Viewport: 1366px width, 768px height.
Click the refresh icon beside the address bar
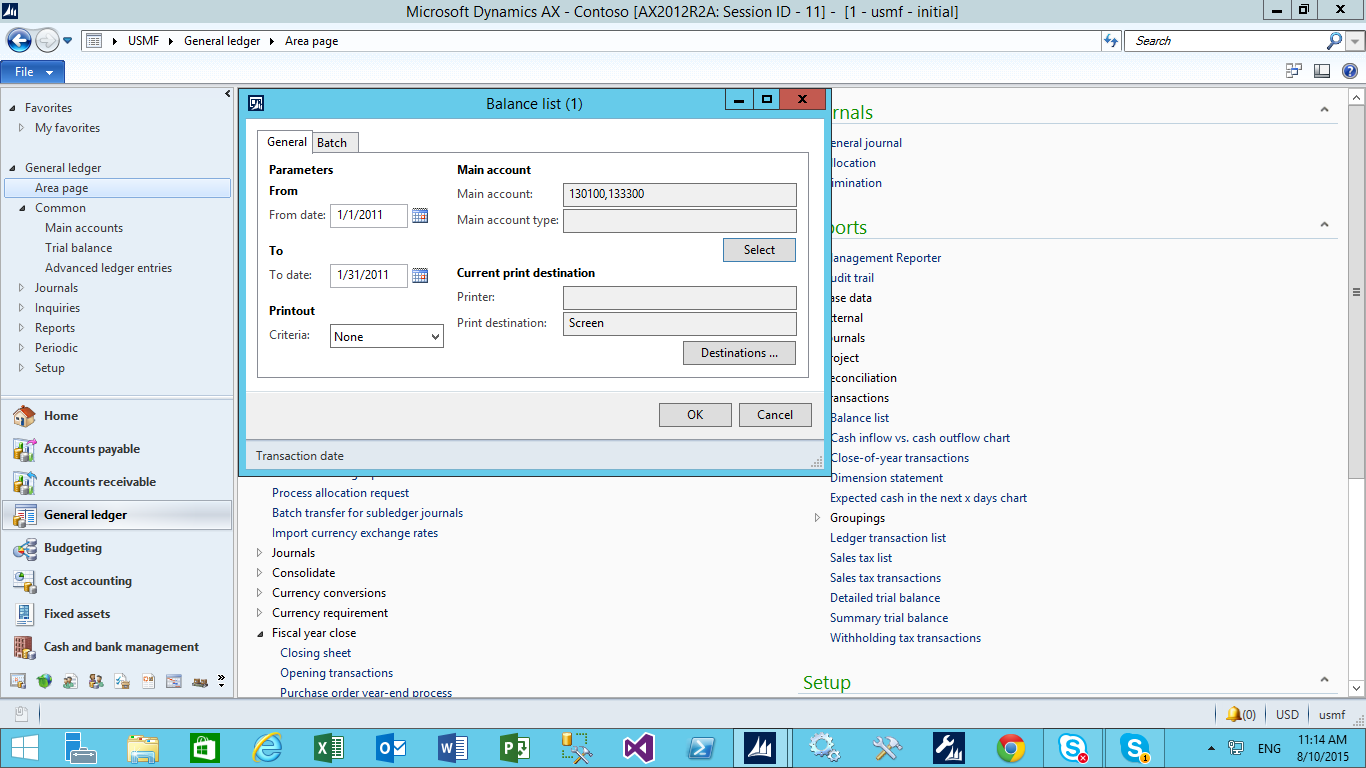coord(1111,41)
